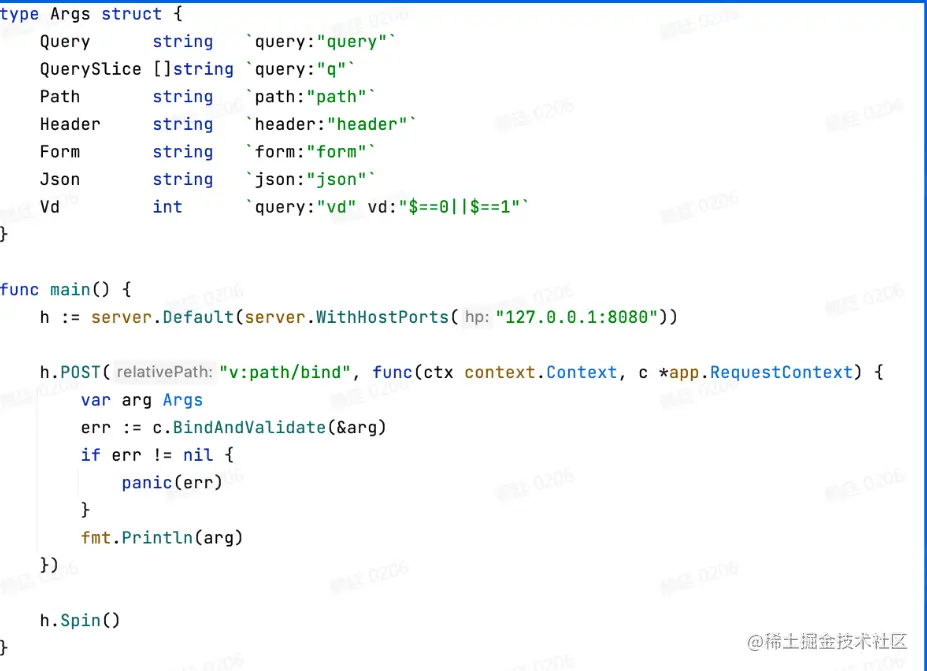Click the h.Spin() call
This screenshot has height=671, width=927.
pyautogui.click(x=80, y=621)
